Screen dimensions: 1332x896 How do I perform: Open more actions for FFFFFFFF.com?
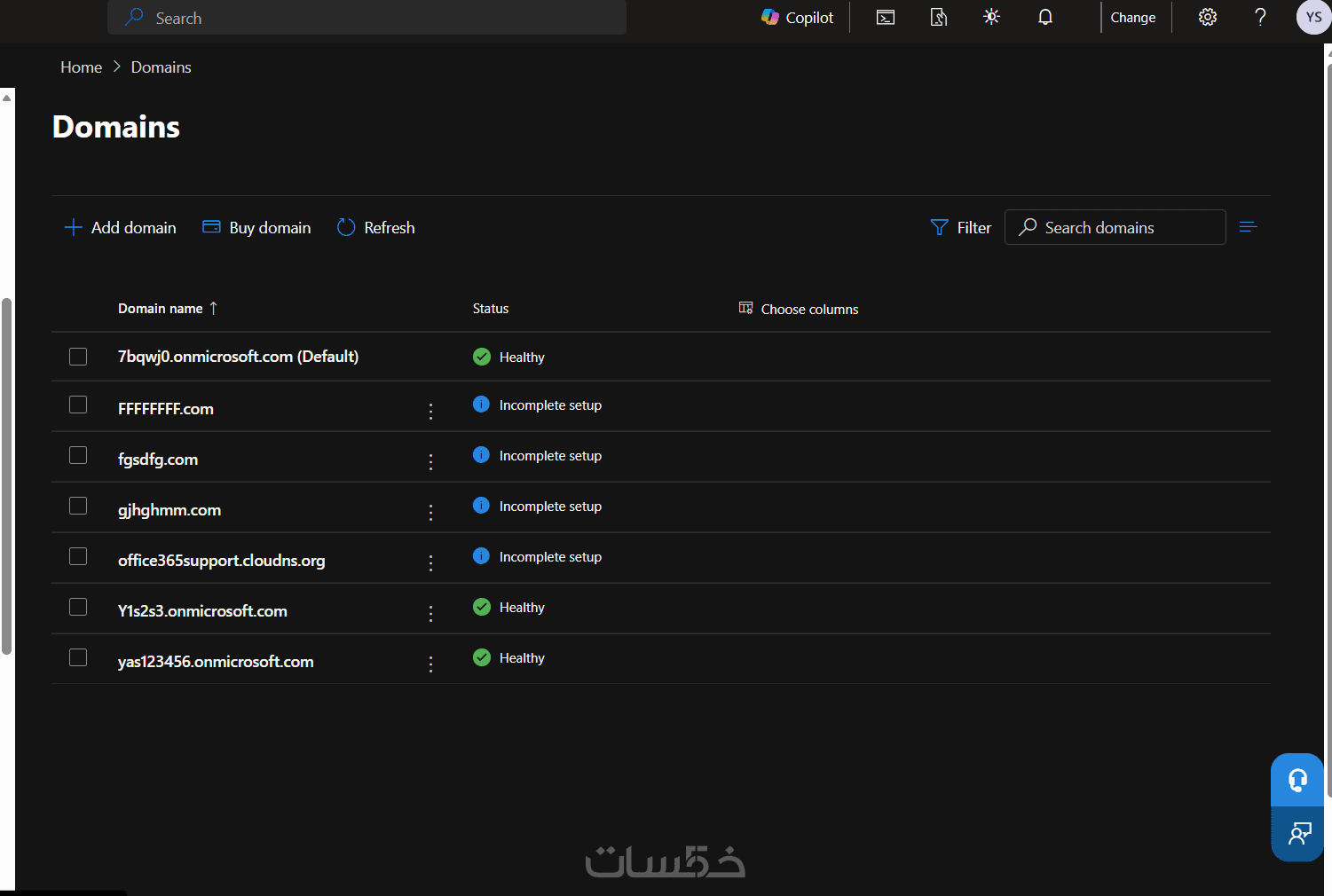click(431, 411)
